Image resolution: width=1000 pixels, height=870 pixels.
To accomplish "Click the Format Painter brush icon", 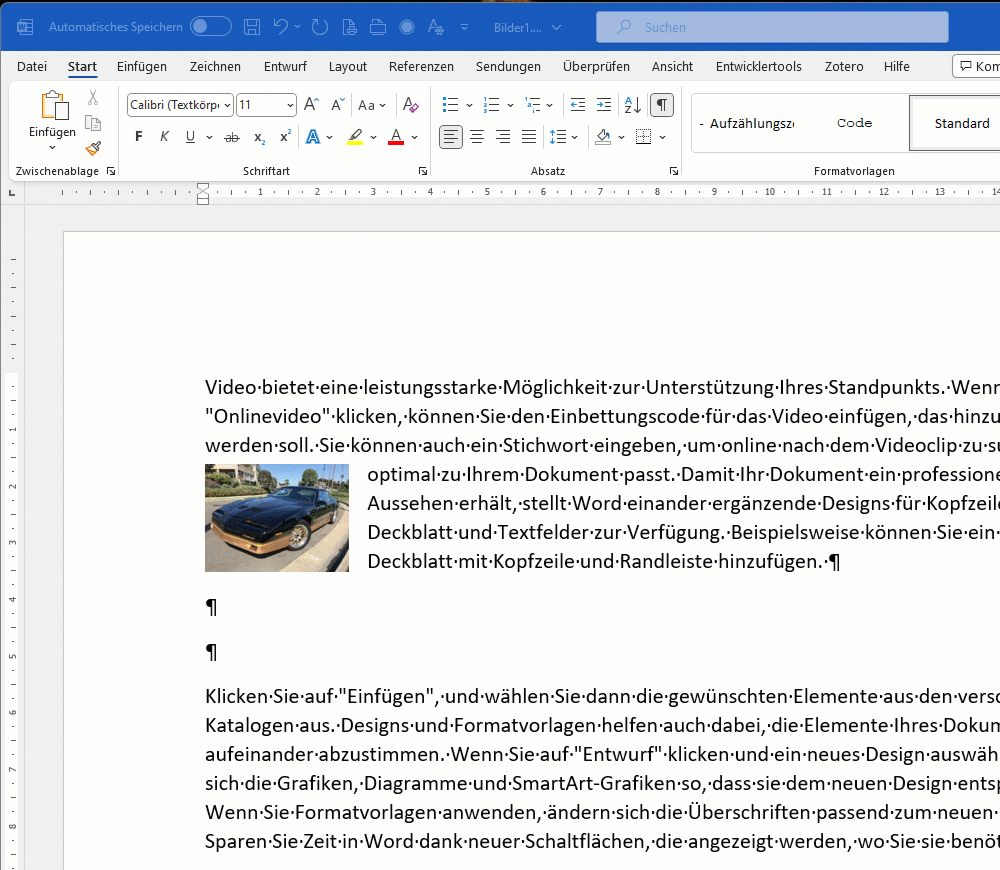I will pyautogui.click(x=93, y=148).
